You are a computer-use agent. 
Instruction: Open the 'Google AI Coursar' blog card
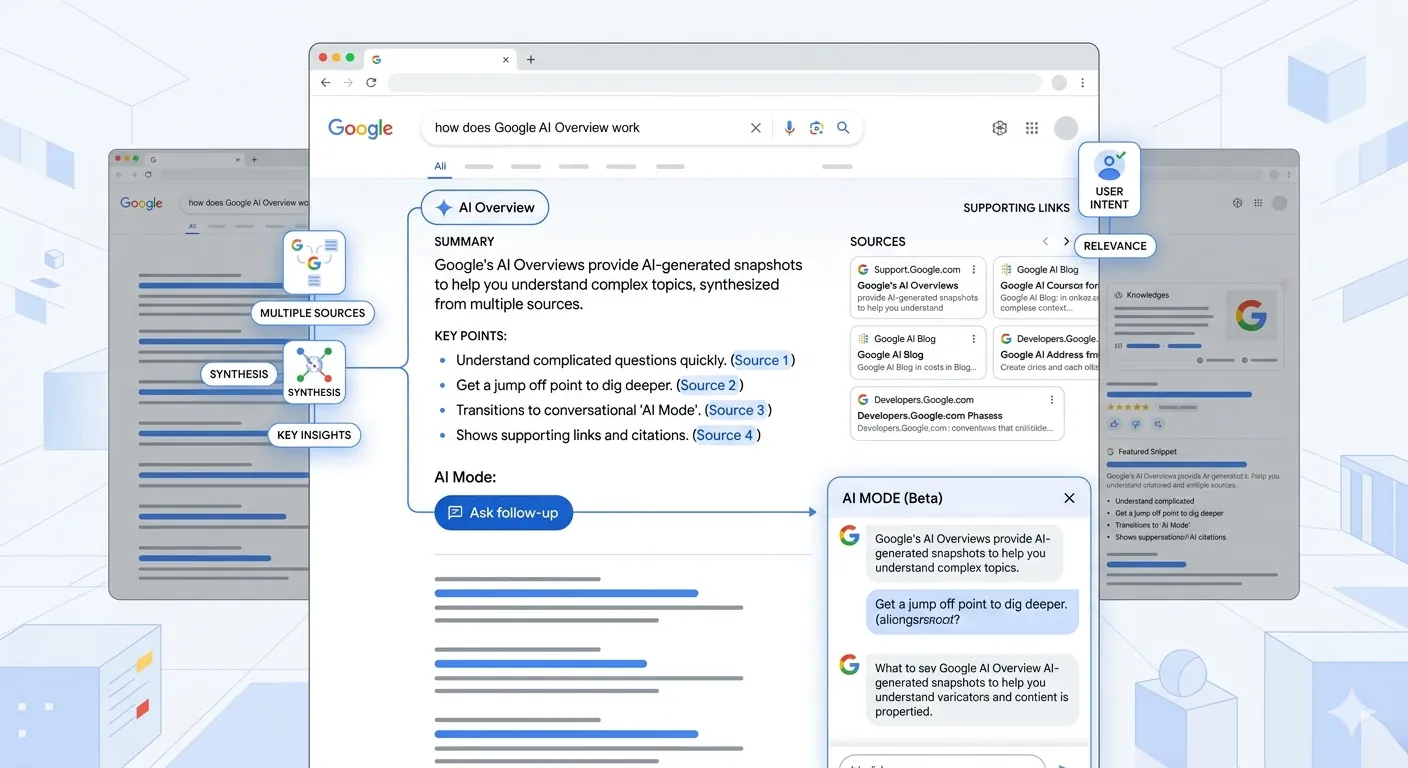tap(1045, 288)
